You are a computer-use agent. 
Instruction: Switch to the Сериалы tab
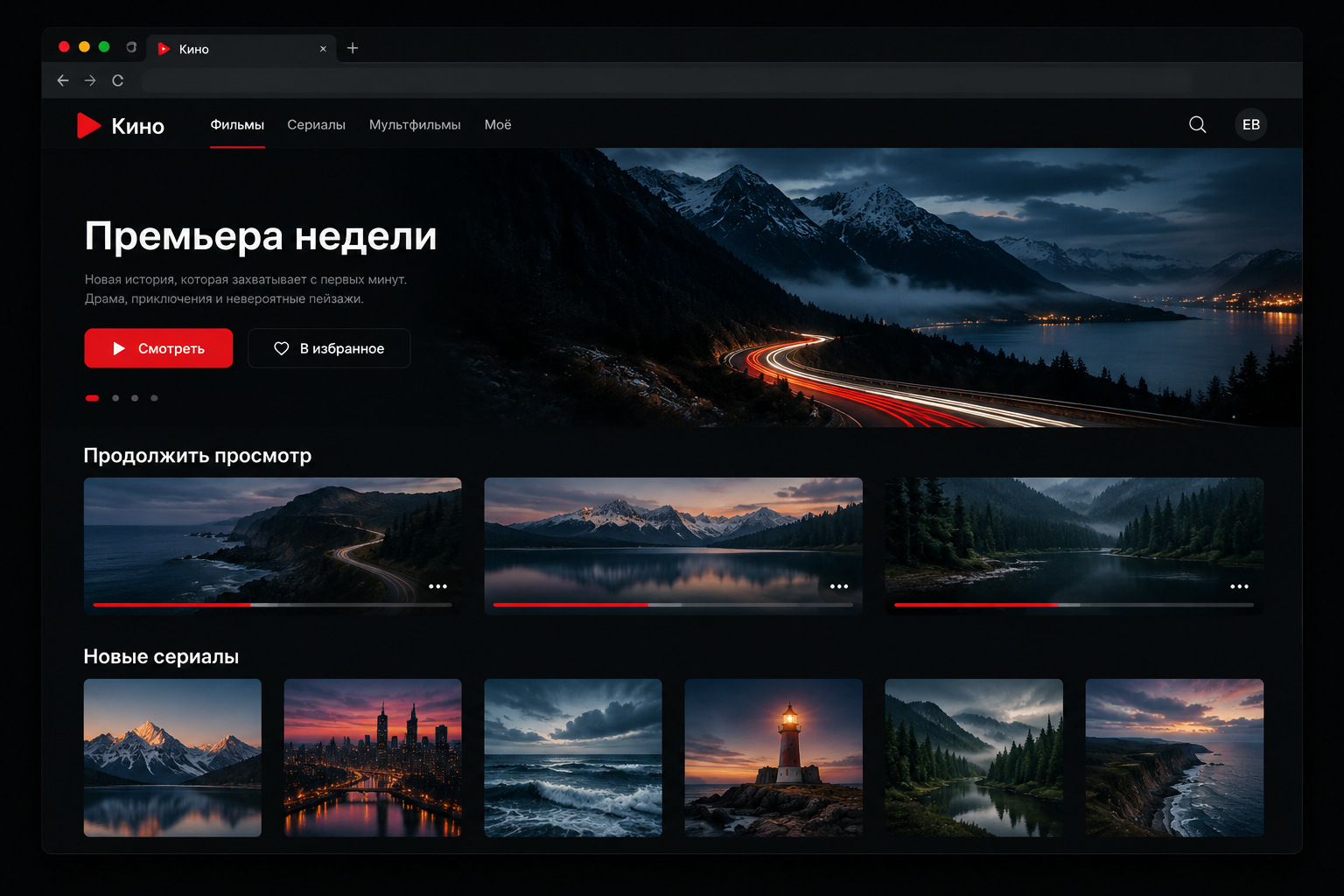(x=316, y=125)
